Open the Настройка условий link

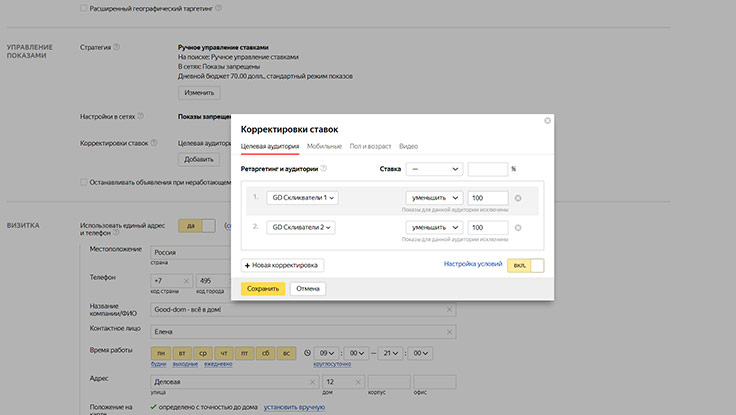pos(472,264)
